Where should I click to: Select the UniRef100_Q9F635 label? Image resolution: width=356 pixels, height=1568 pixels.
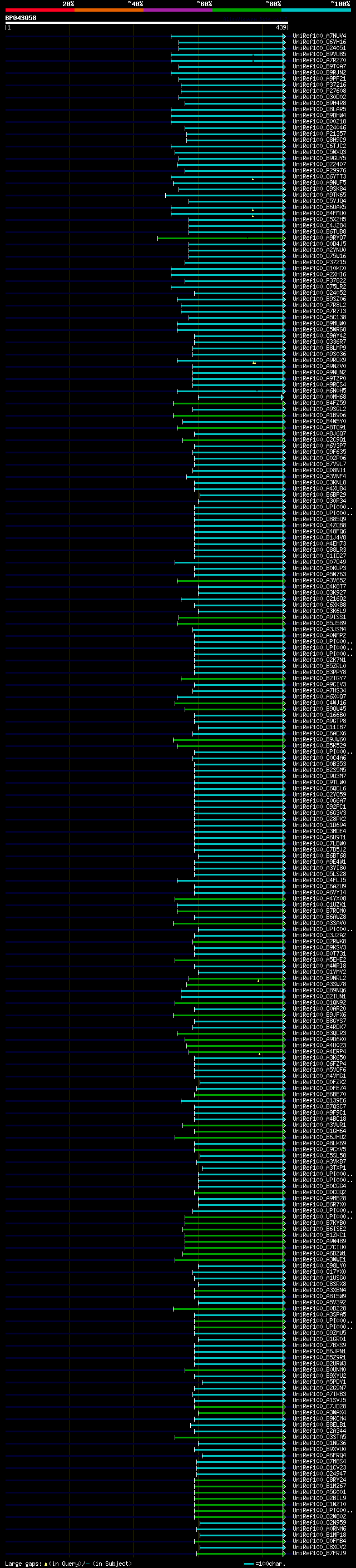click(x=319, y=452)
